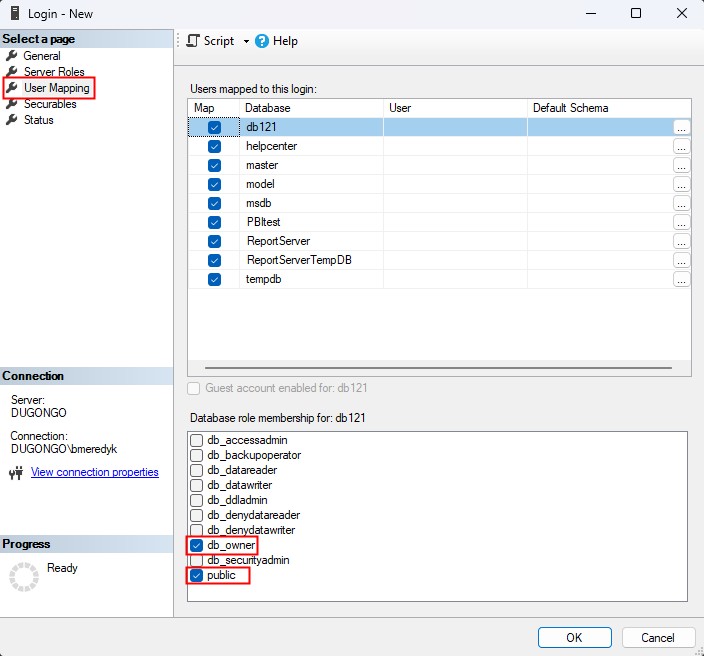Check the db_datareader role
Viewport: 704px width, 656px height.
[x=196, y=470]
